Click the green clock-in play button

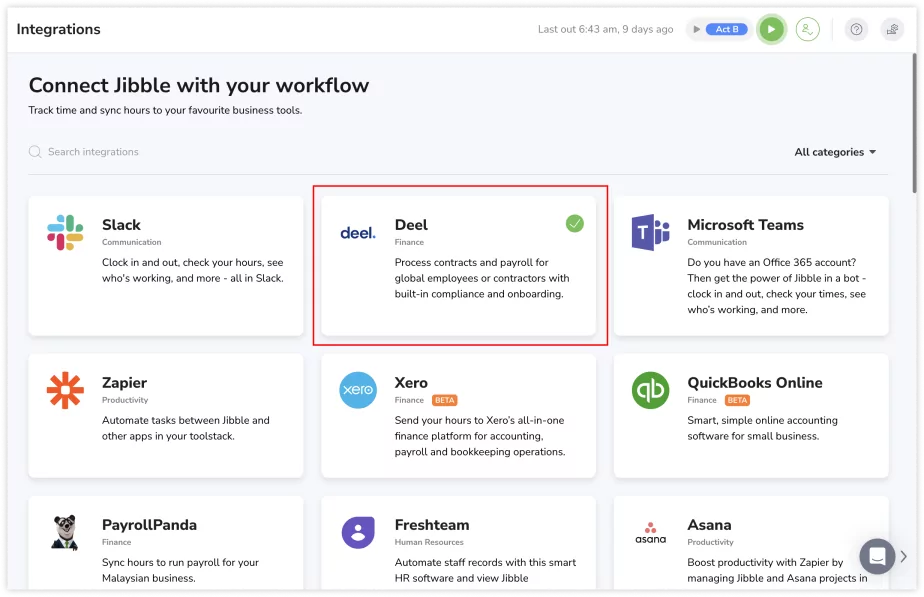[x=771, y=29]
